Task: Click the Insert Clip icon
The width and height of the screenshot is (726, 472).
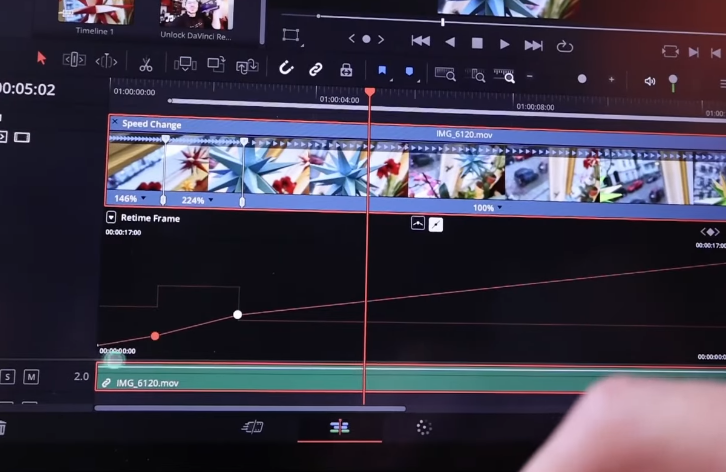Action: point(185,64)
